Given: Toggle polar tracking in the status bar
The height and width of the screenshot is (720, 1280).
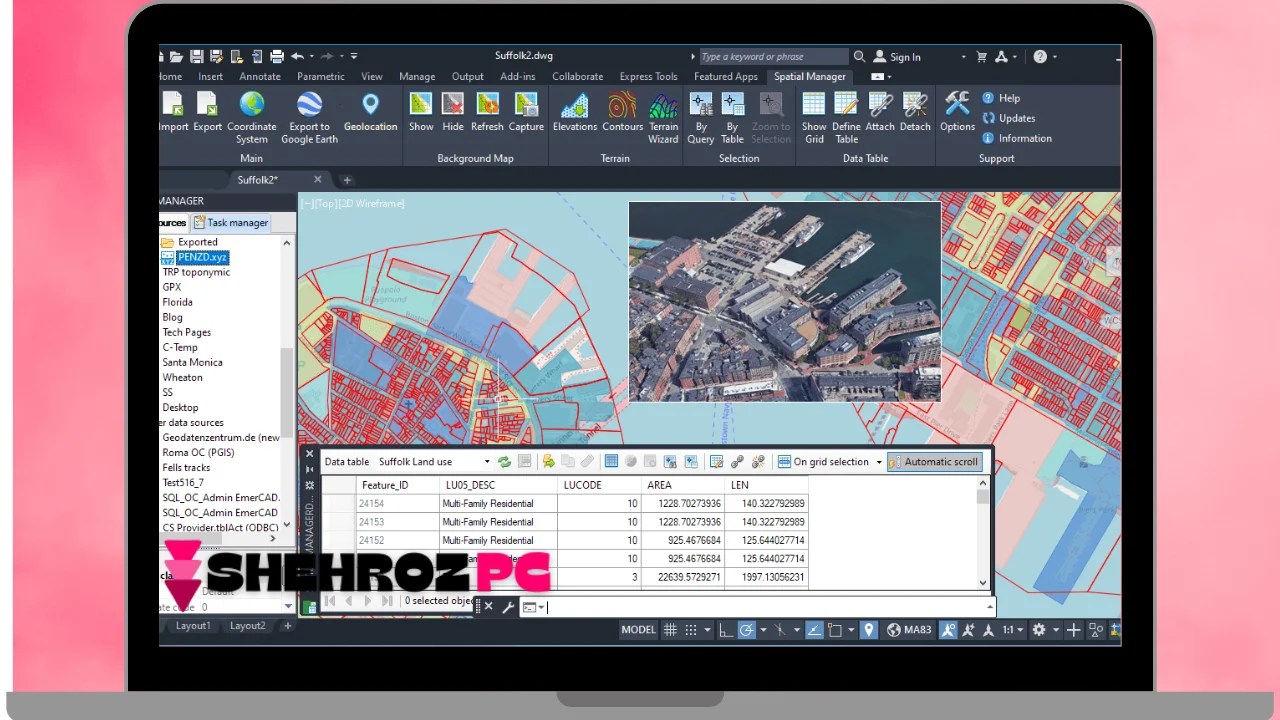Looking at the screenshot, I should click(x=746, y=630).
